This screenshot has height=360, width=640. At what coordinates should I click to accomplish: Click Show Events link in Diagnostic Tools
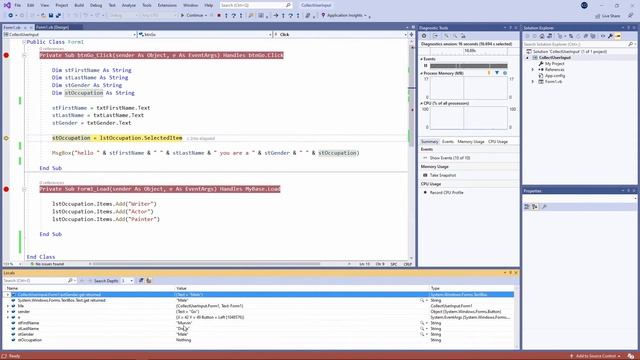[x=450, y=158]
